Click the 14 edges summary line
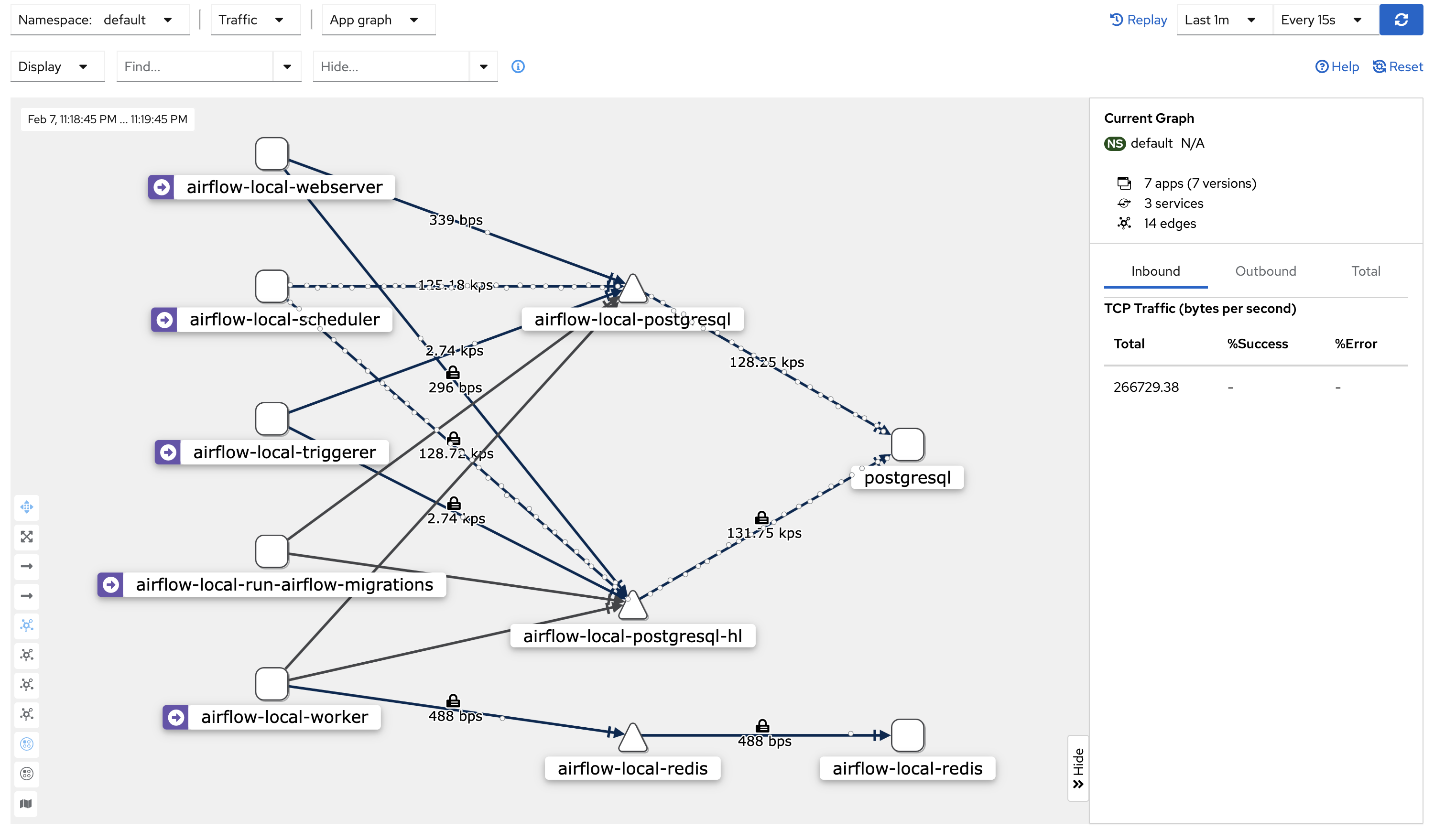The width and height of the screenshot is (1434, 840). pyautogui.click(x=1170, y=224)
